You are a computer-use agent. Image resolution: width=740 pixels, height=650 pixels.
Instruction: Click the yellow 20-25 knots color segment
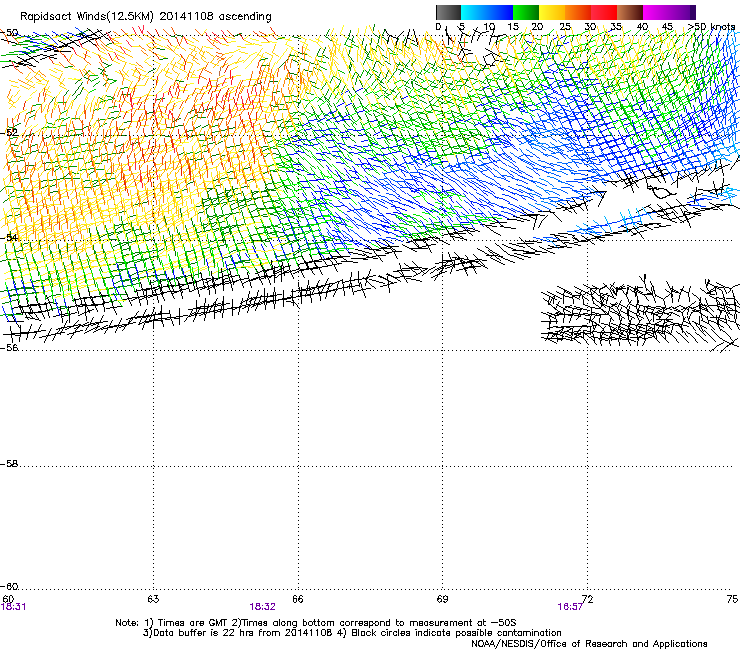pos(552,12)
